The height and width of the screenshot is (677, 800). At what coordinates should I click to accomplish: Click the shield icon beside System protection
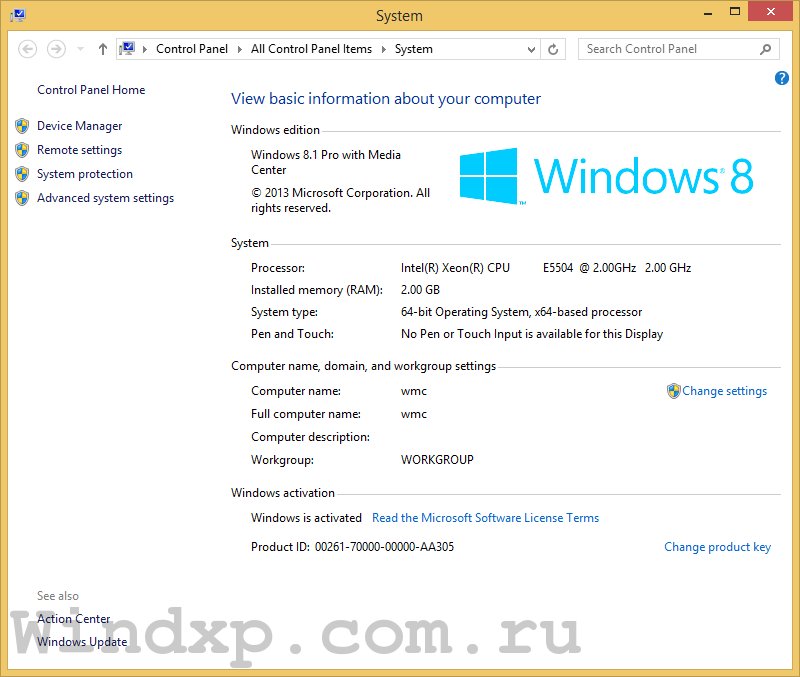click(22, 174)
